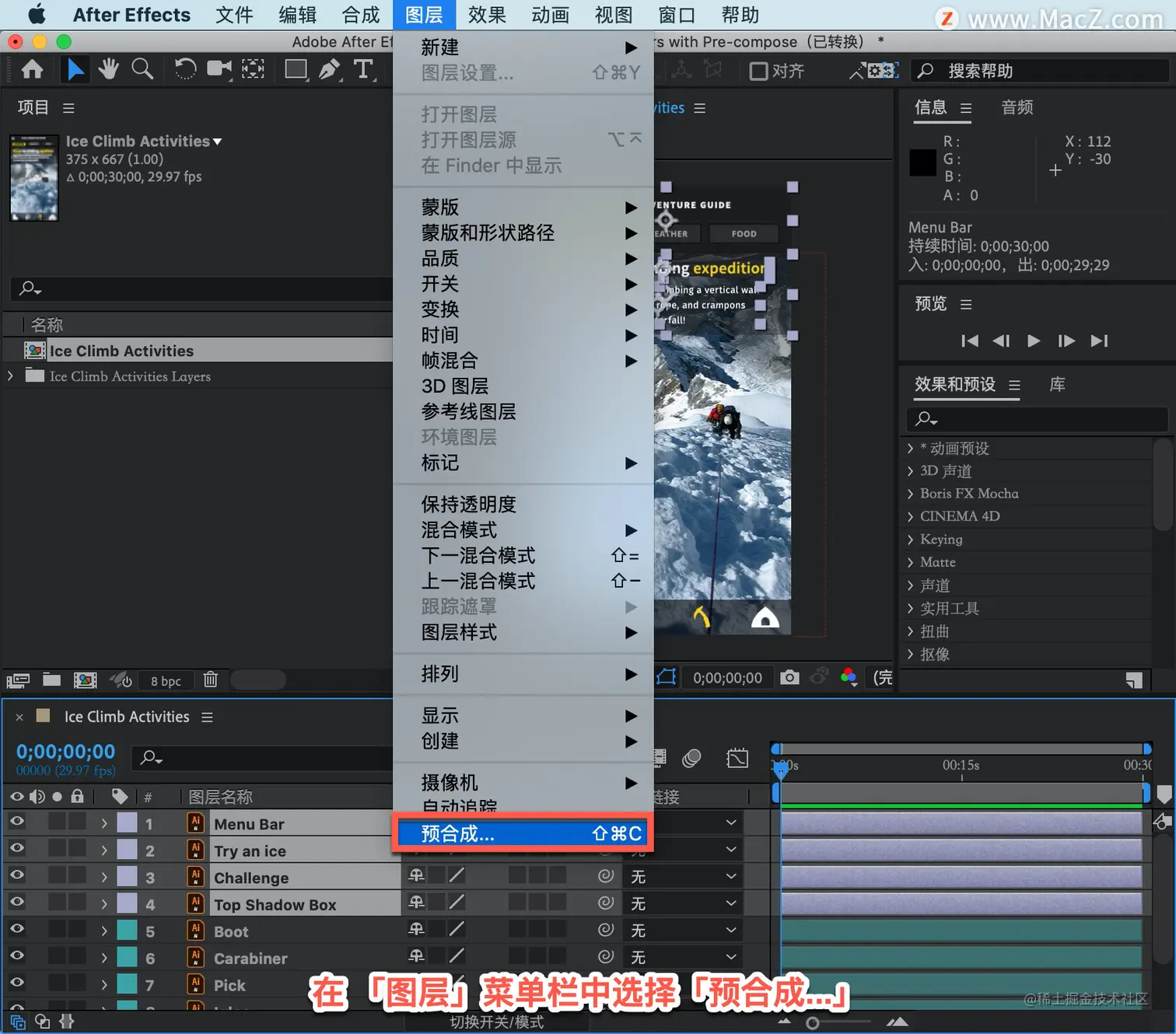Open parent dropdown for Challenge layer
This screenshot has height=1034, width=1176.
coord(682,877)
